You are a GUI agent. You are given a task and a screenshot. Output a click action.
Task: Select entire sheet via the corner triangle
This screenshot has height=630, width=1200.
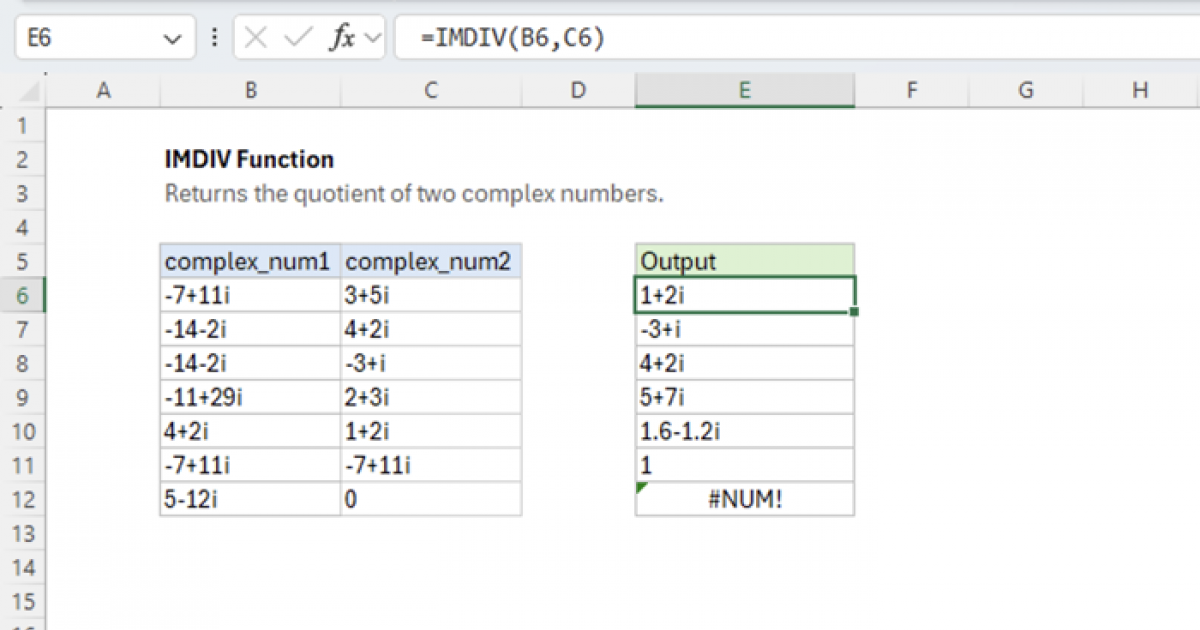click(x=26, y=90)
